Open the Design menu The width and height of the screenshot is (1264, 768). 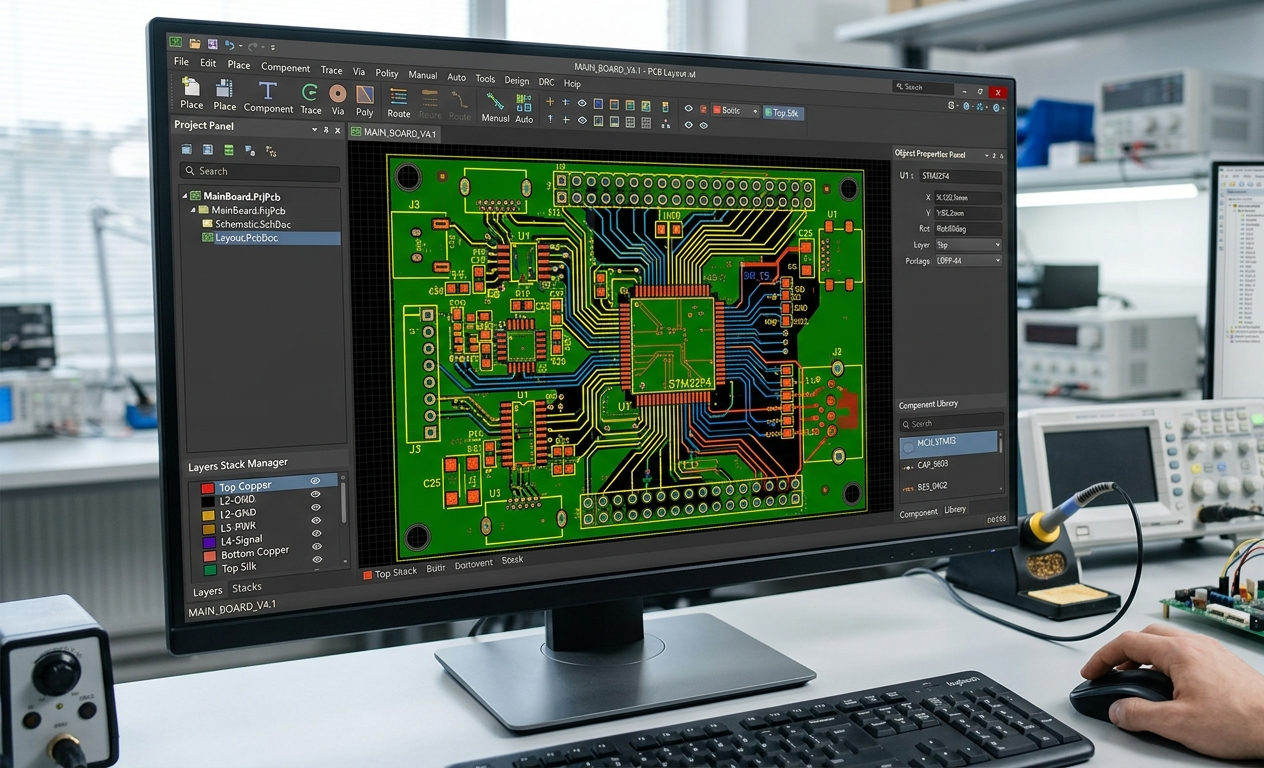pyautogui.click(x=517, y=81)
